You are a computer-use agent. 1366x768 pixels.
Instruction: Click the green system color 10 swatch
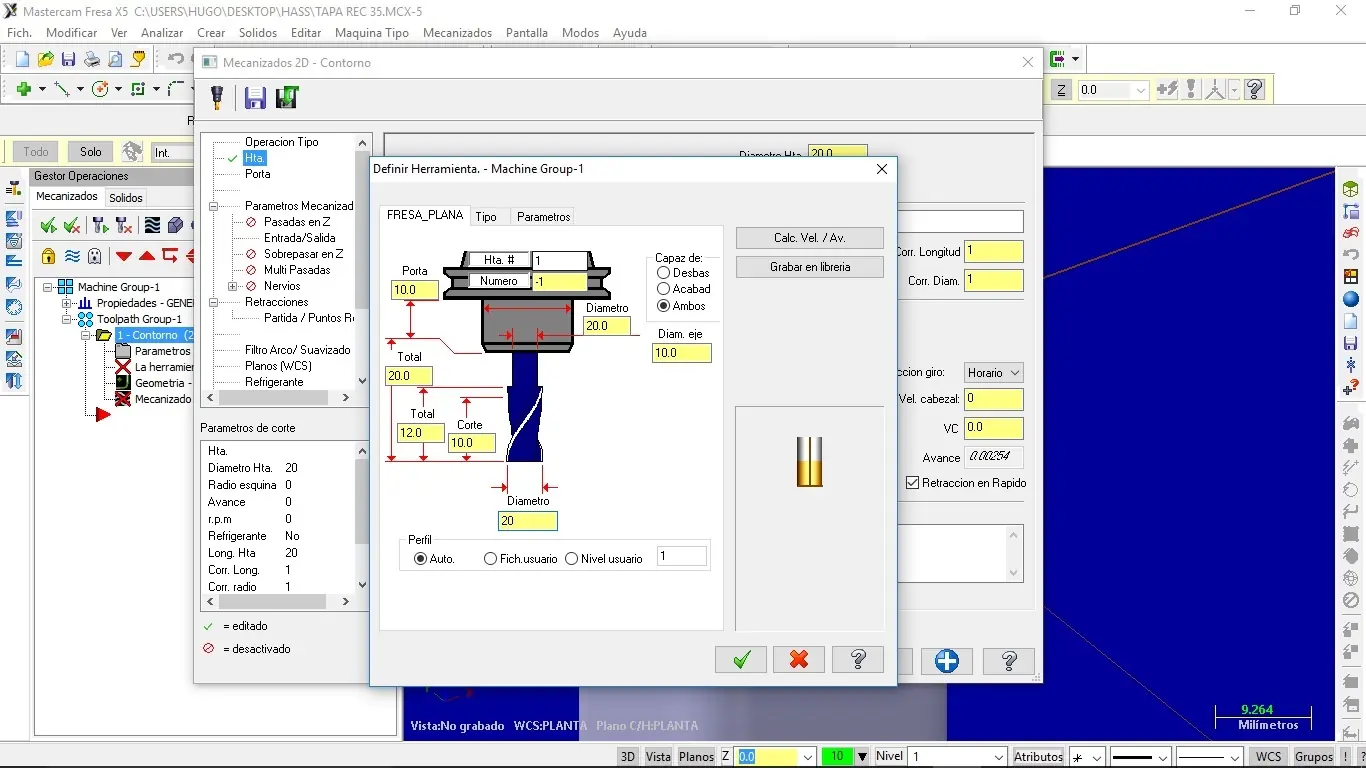[837, 757]
